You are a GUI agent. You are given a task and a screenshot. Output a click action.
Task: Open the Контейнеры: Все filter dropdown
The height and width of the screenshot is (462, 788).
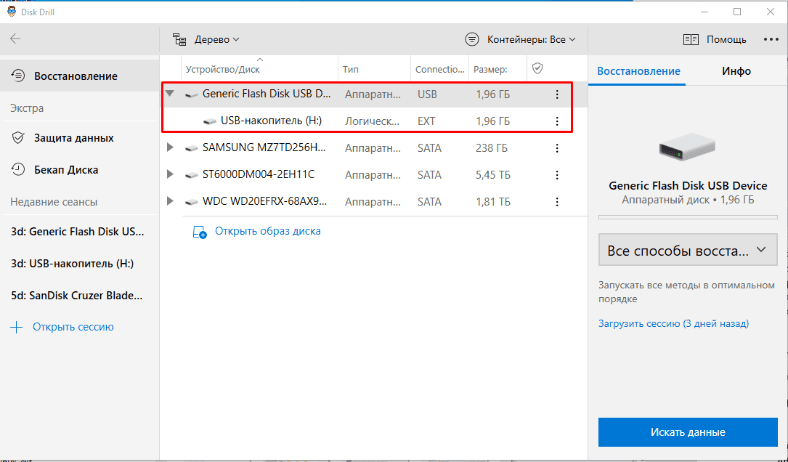[521, 40]
